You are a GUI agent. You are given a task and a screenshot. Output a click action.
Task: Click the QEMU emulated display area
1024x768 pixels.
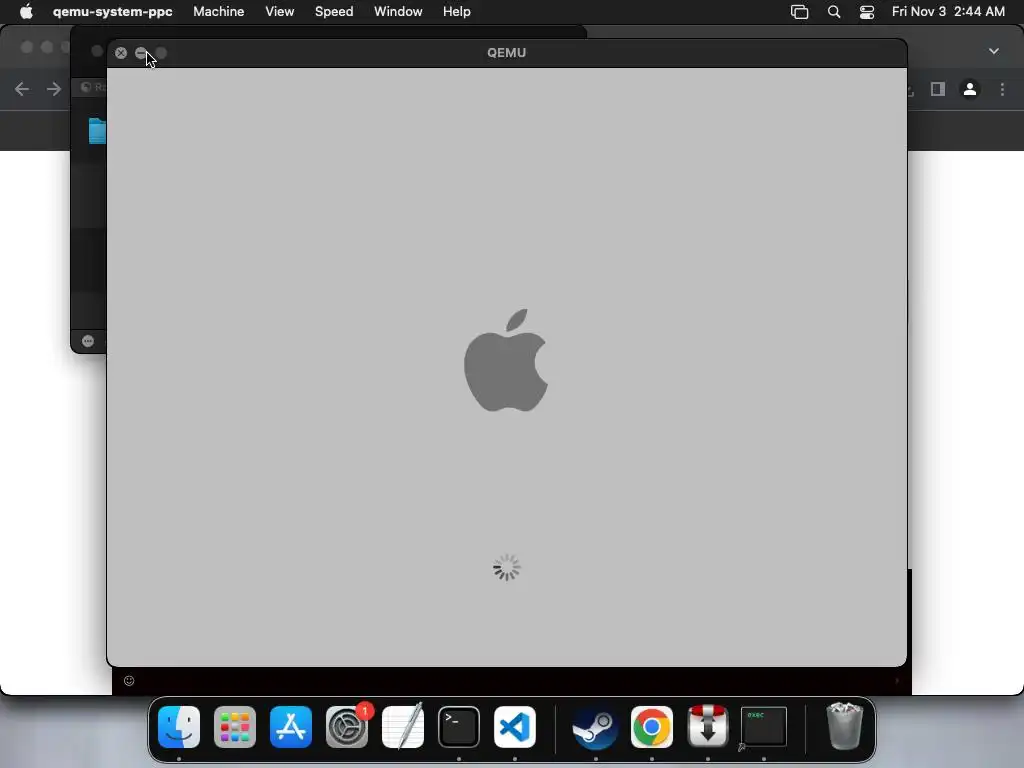point(507,367)
